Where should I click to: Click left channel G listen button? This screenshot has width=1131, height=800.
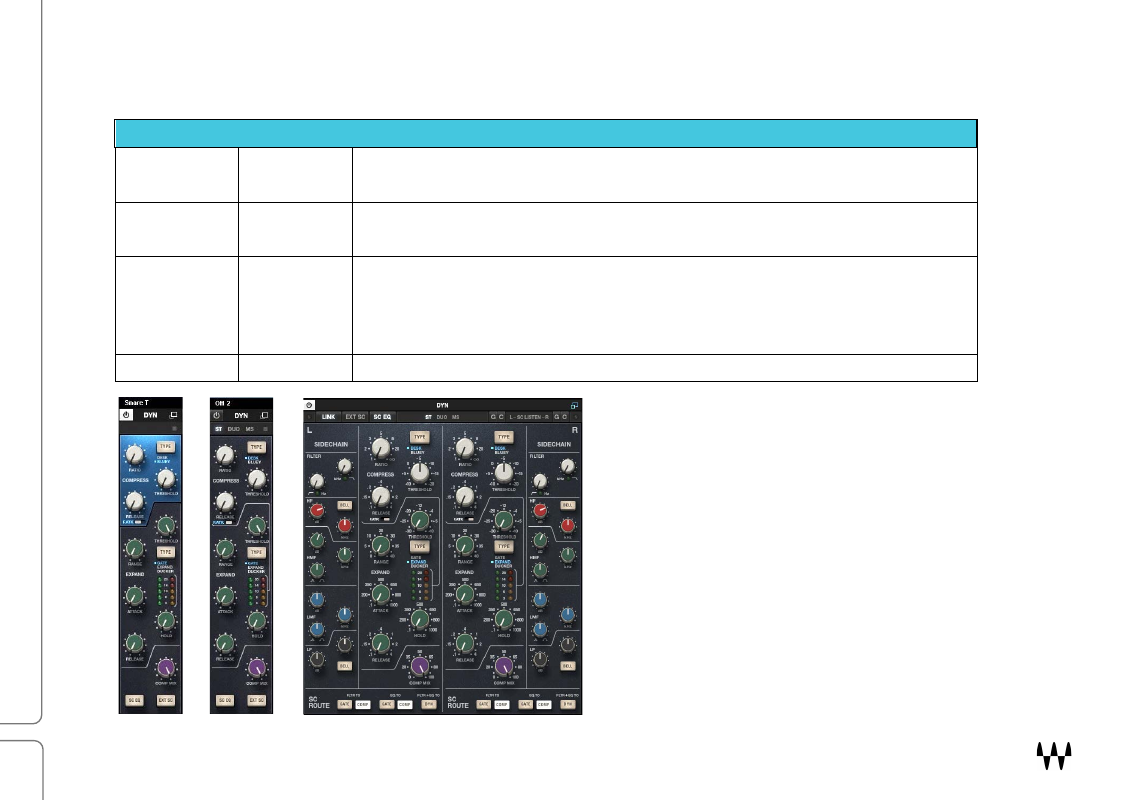click(x=493, y=417)
